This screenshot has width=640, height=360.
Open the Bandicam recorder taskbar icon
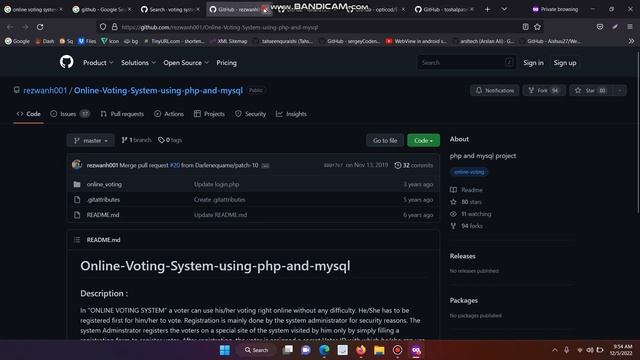(398, 350)
